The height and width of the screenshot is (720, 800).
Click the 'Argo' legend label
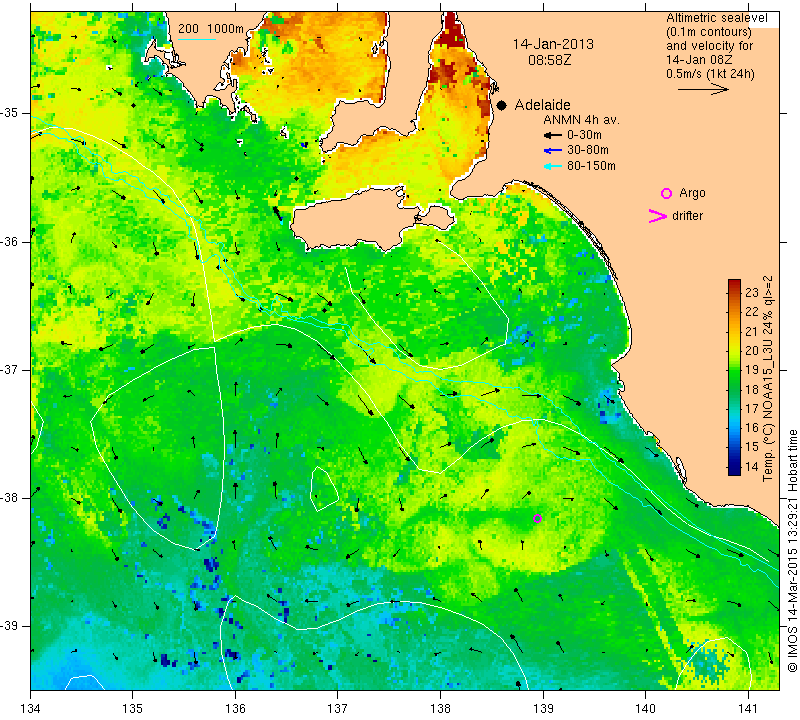(692, 193)
